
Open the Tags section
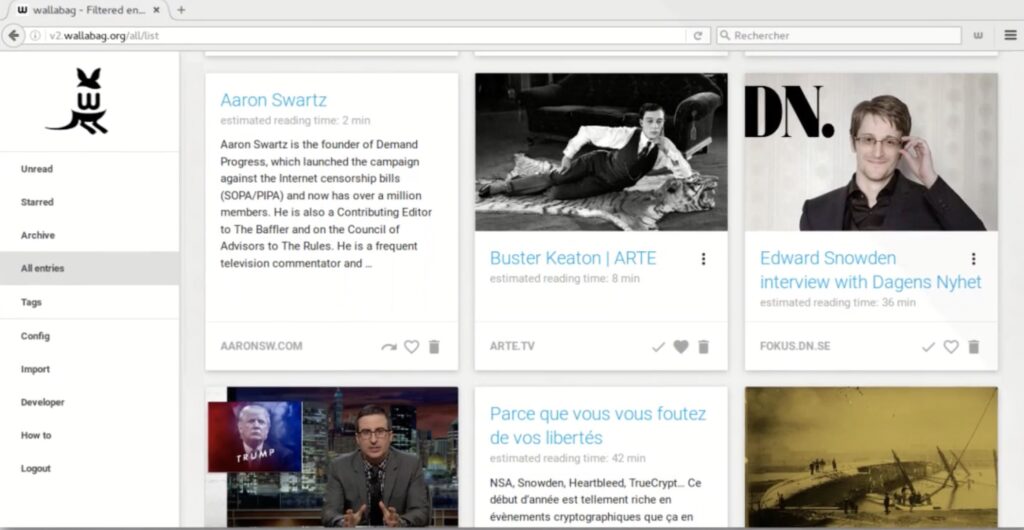[x=31, y=302]
